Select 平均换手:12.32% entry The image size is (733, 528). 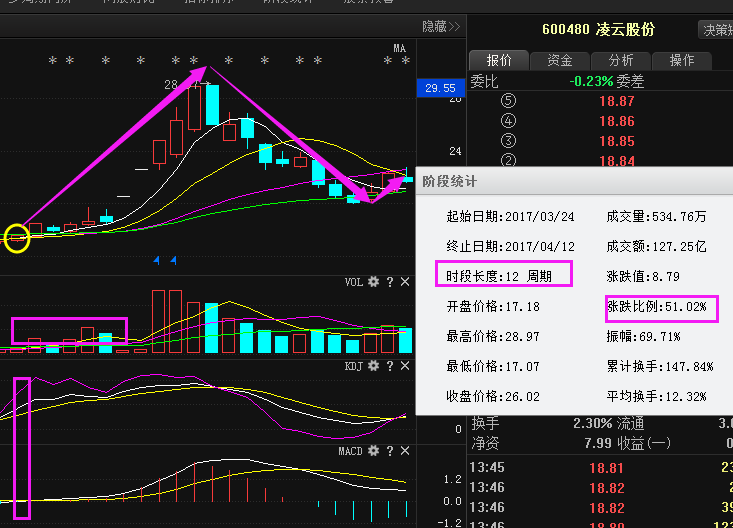click(656, 397)
